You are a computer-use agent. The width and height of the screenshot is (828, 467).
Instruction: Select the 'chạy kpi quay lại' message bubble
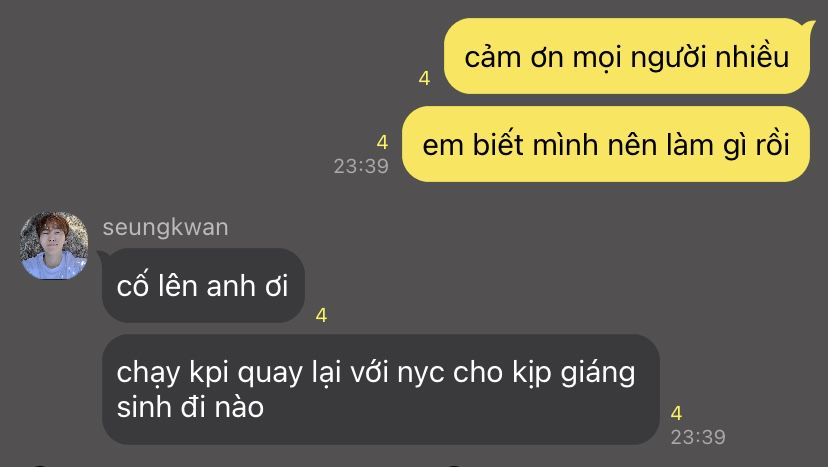tap(380, 389)
